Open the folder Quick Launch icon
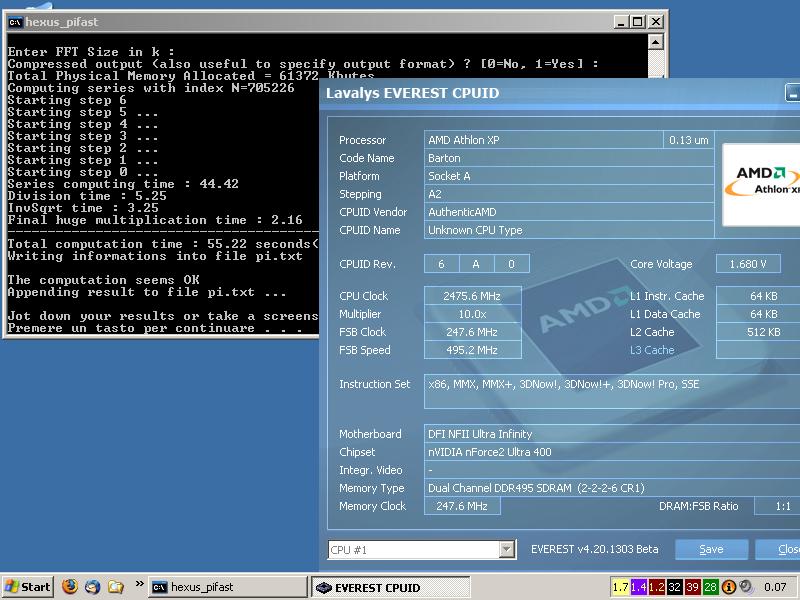 (x=115, y=587)
